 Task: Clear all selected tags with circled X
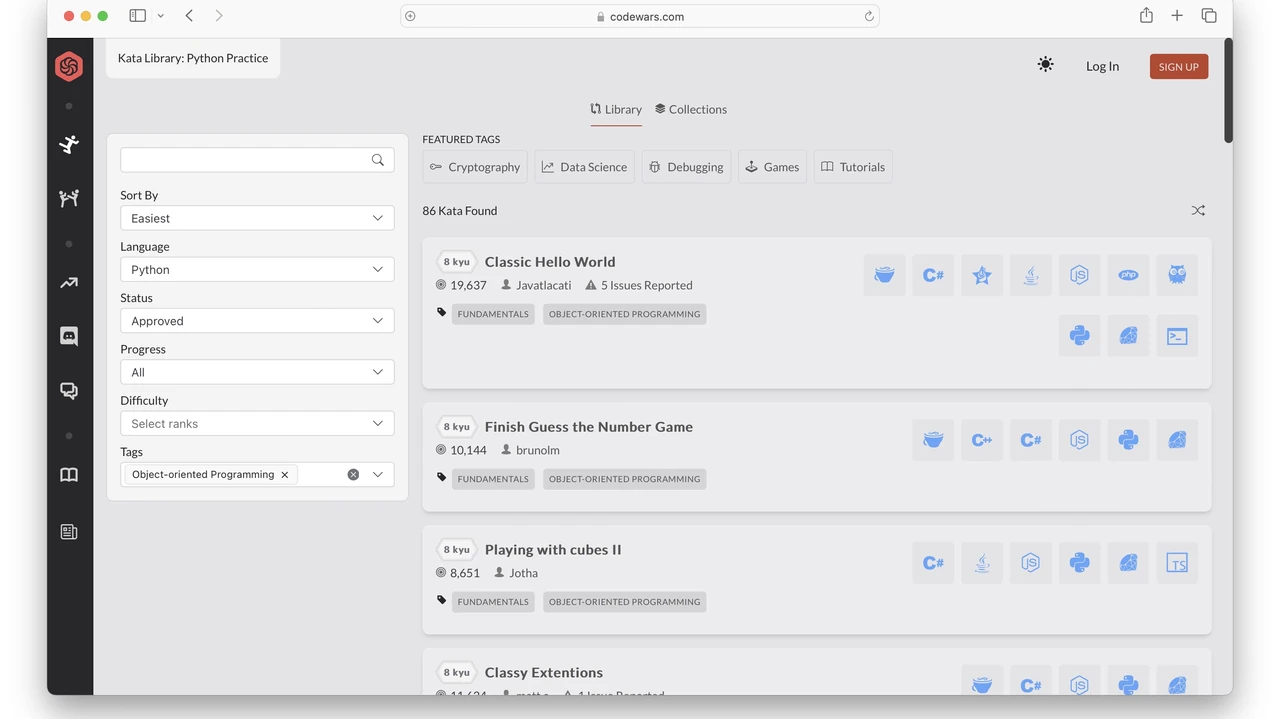[x=353, y=475]
